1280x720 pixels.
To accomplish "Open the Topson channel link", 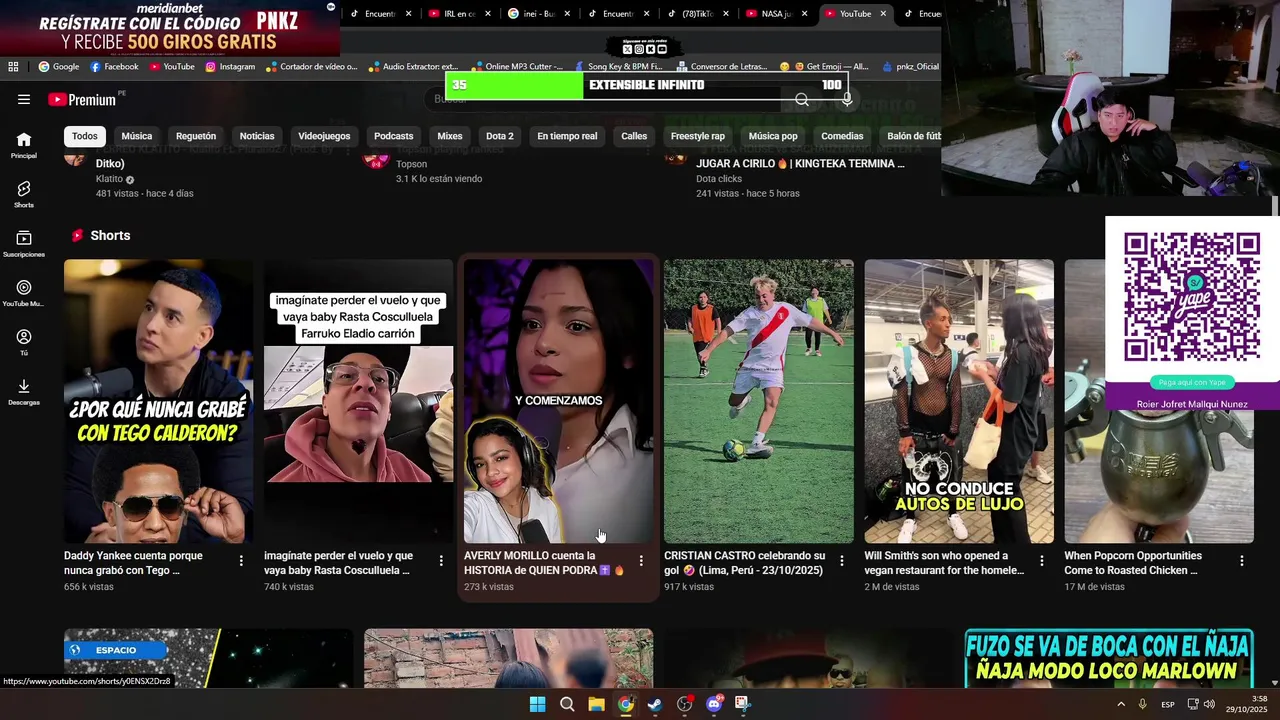I will click(411, 164).
